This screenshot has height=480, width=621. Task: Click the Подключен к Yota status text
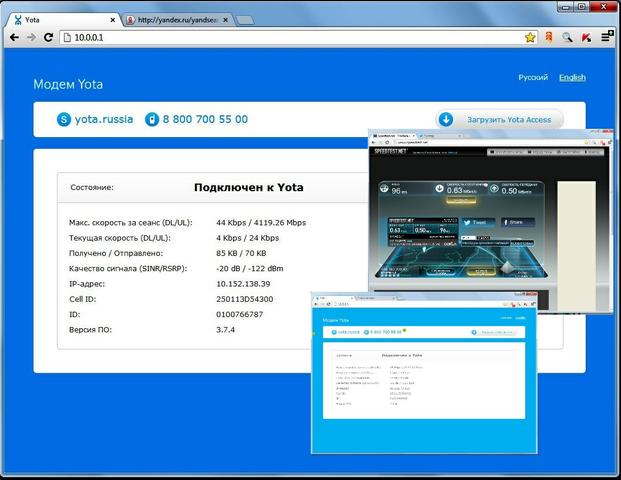(x=249, y=187)
